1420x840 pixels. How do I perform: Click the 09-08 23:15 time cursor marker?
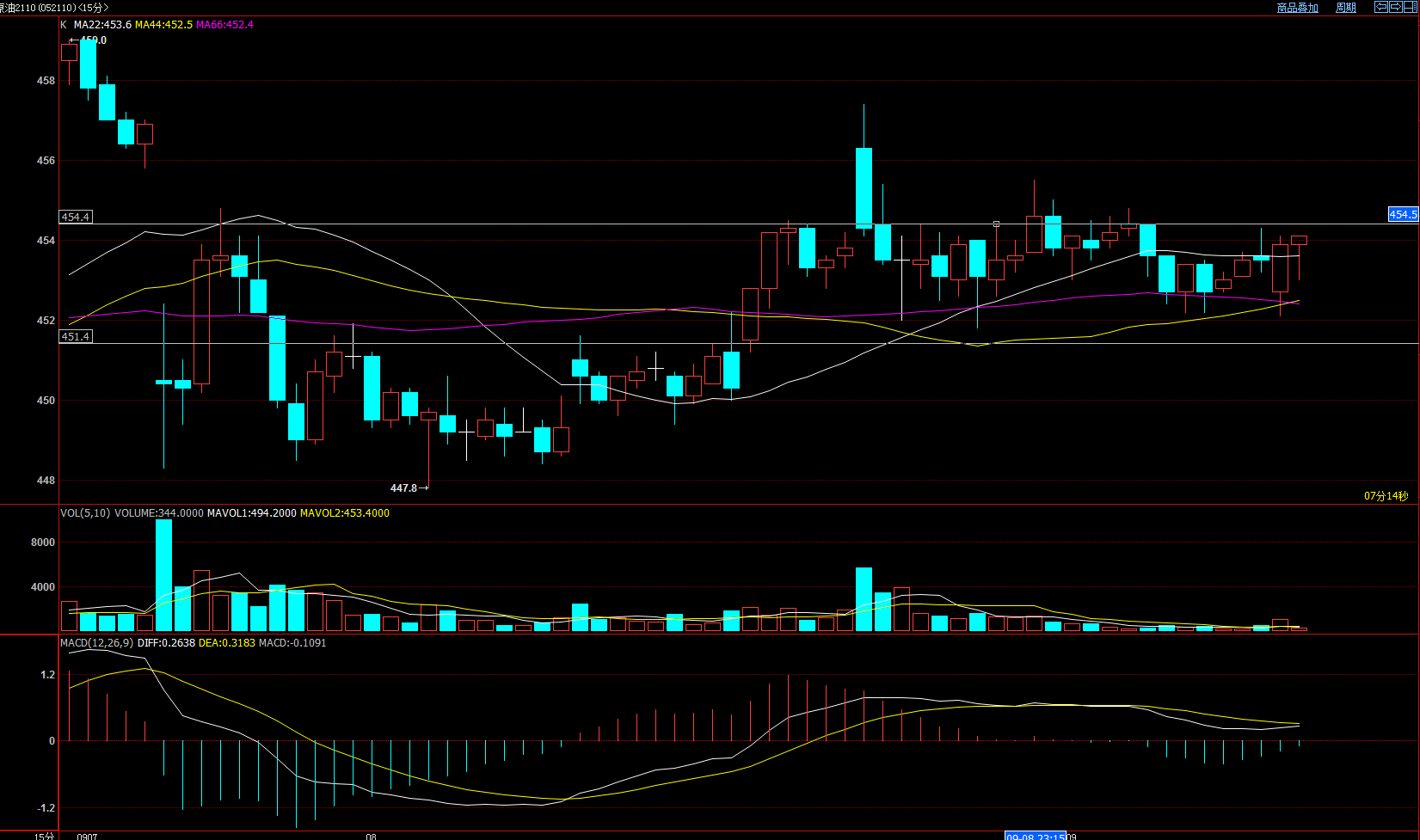(1036, 836)
